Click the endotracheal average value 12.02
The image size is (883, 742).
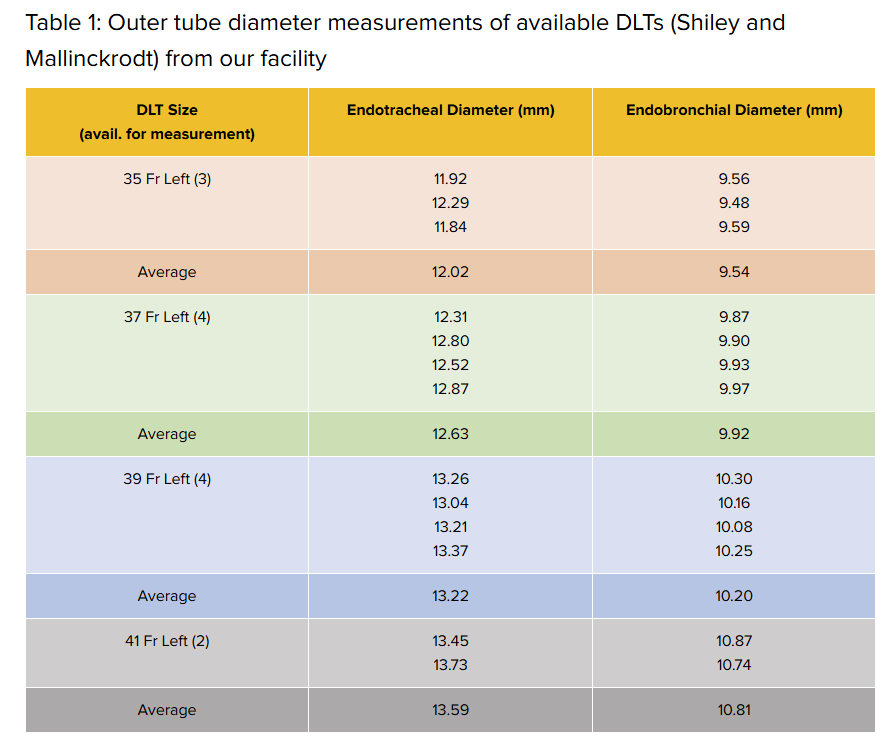450,272
